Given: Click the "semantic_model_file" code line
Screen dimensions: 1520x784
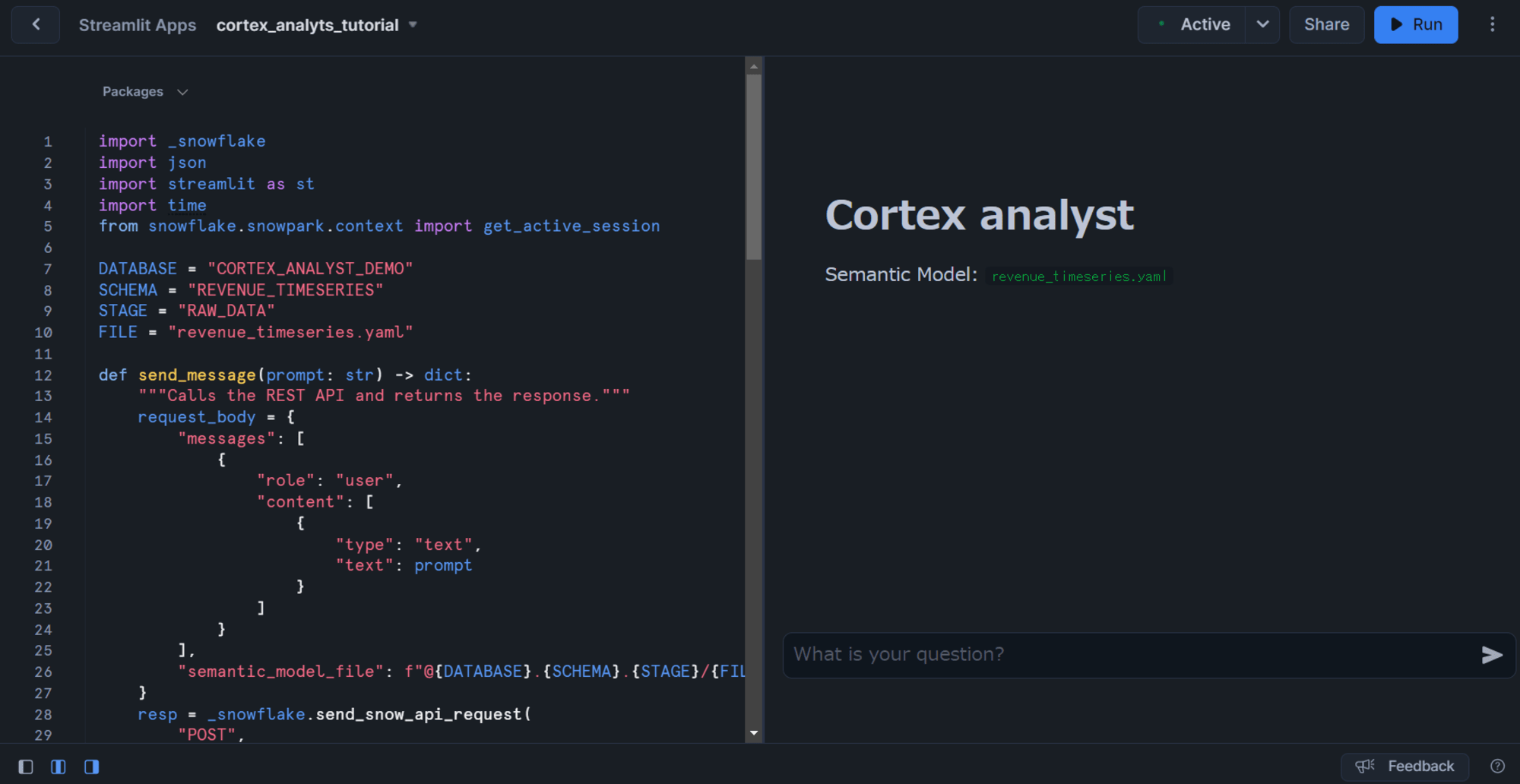Looking at the screenshot, I should [461, 672].
